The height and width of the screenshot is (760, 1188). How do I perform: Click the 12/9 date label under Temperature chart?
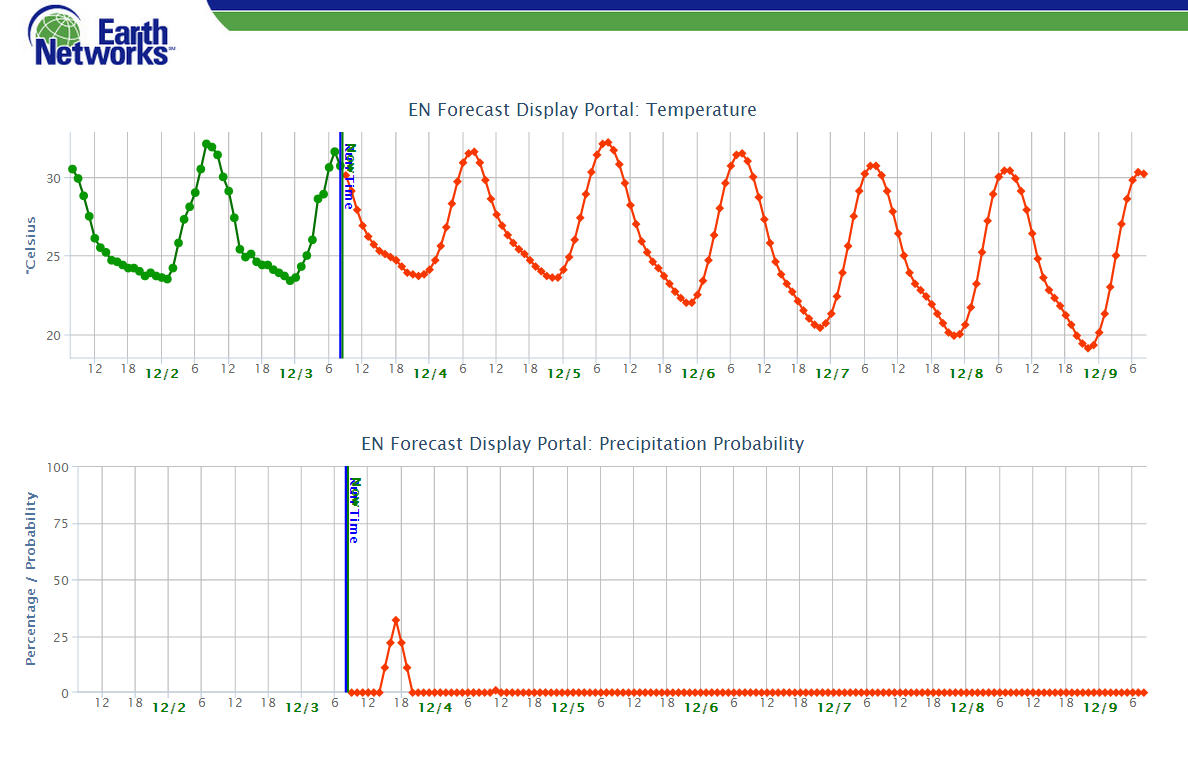(x=1099, y=374)
